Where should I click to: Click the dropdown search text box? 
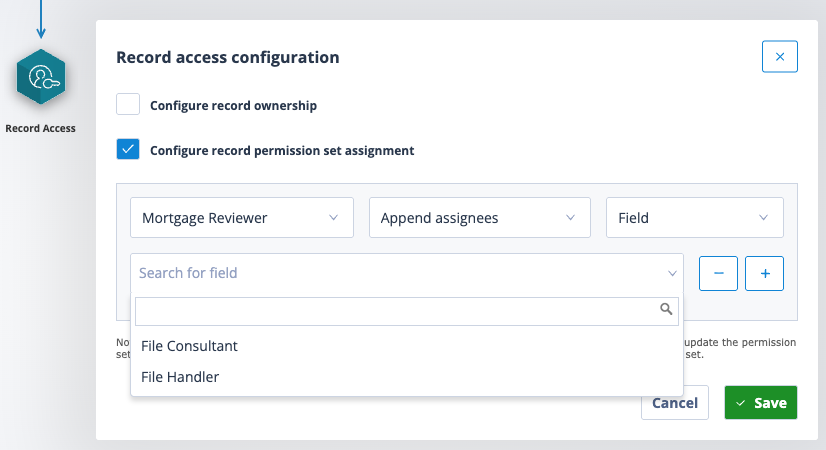[407, 311]
